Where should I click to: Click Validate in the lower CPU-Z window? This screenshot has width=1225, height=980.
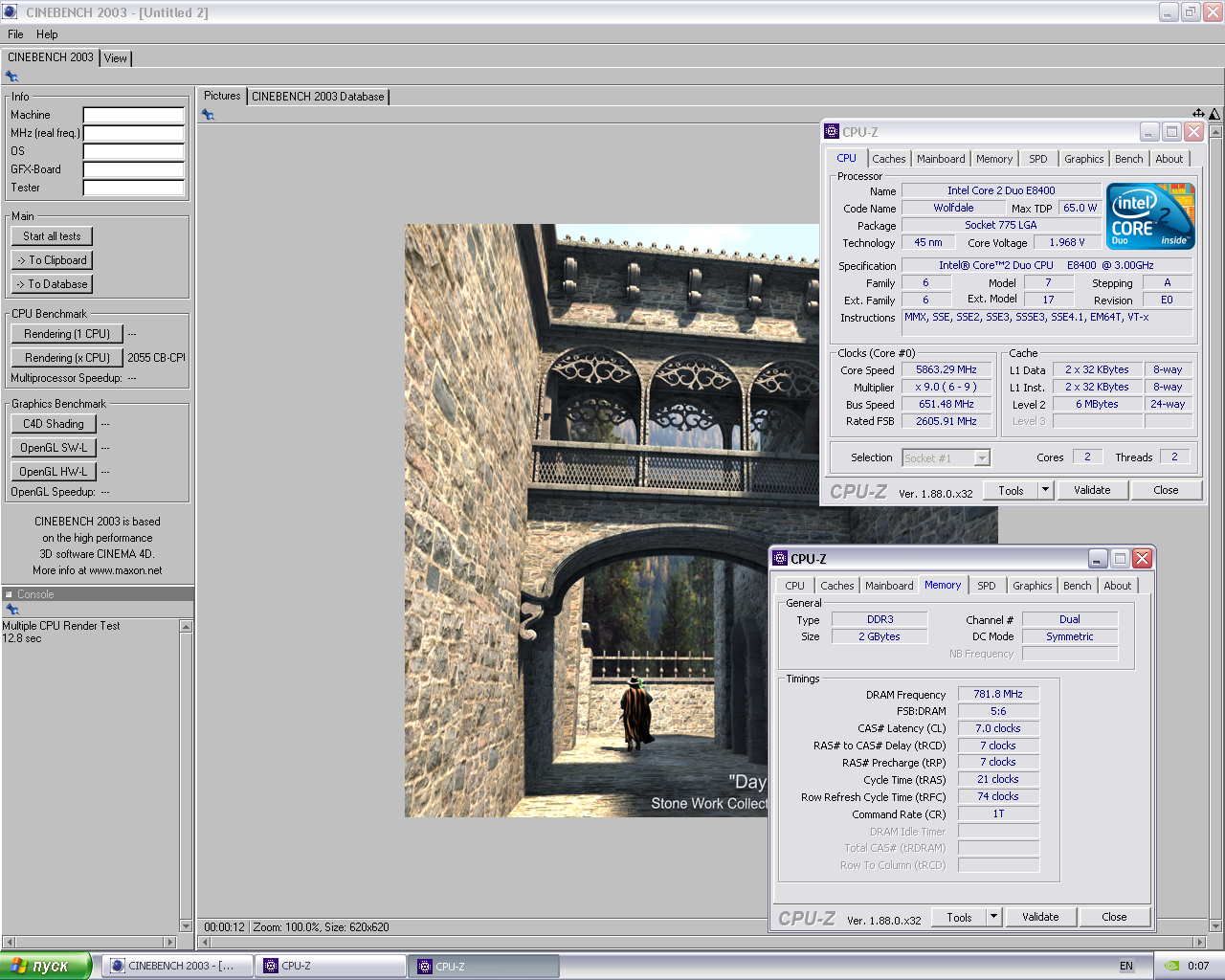point(1040,917)
